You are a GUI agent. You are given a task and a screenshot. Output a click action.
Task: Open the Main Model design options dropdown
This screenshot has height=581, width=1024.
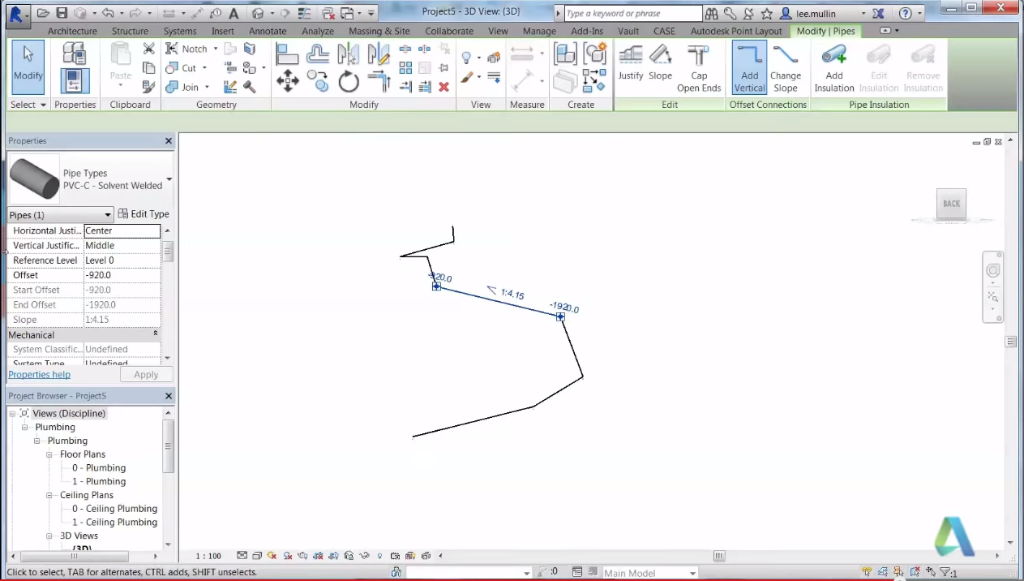click(693, 573)
